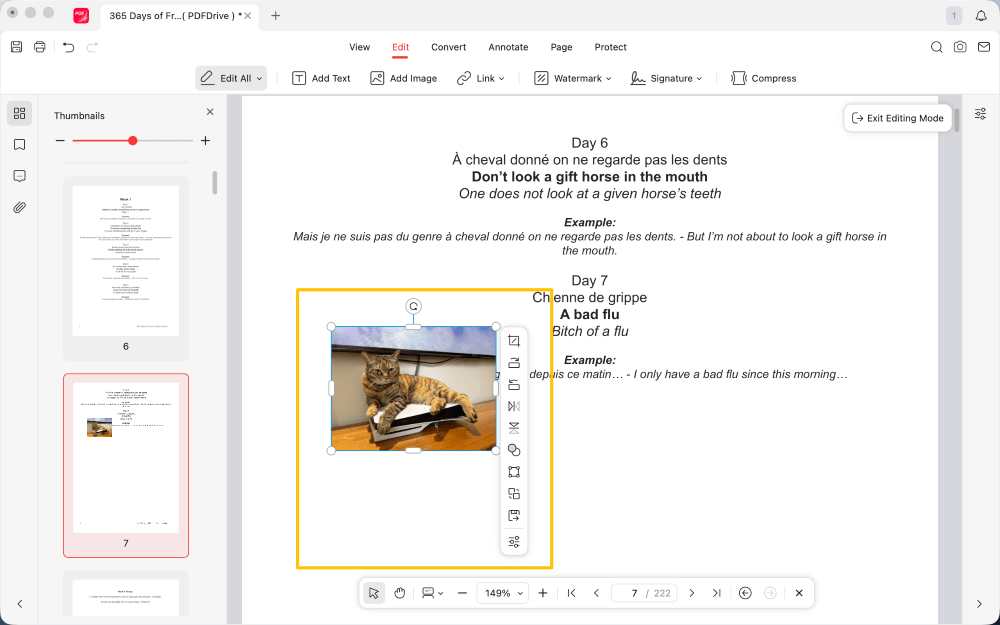
Task: Expand the Watermark dropdown
Action: pos(572,78)
